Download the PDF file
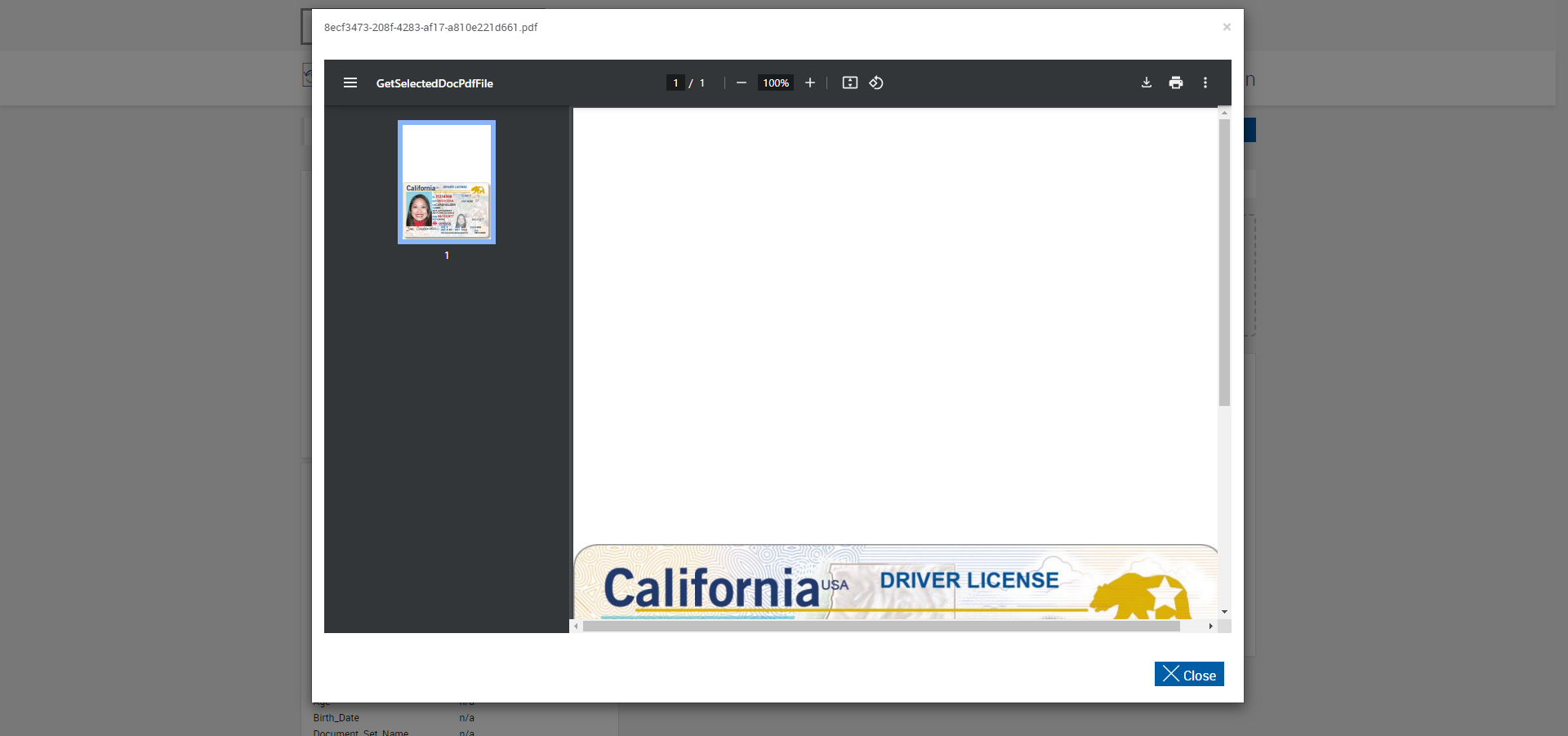 1147,83
